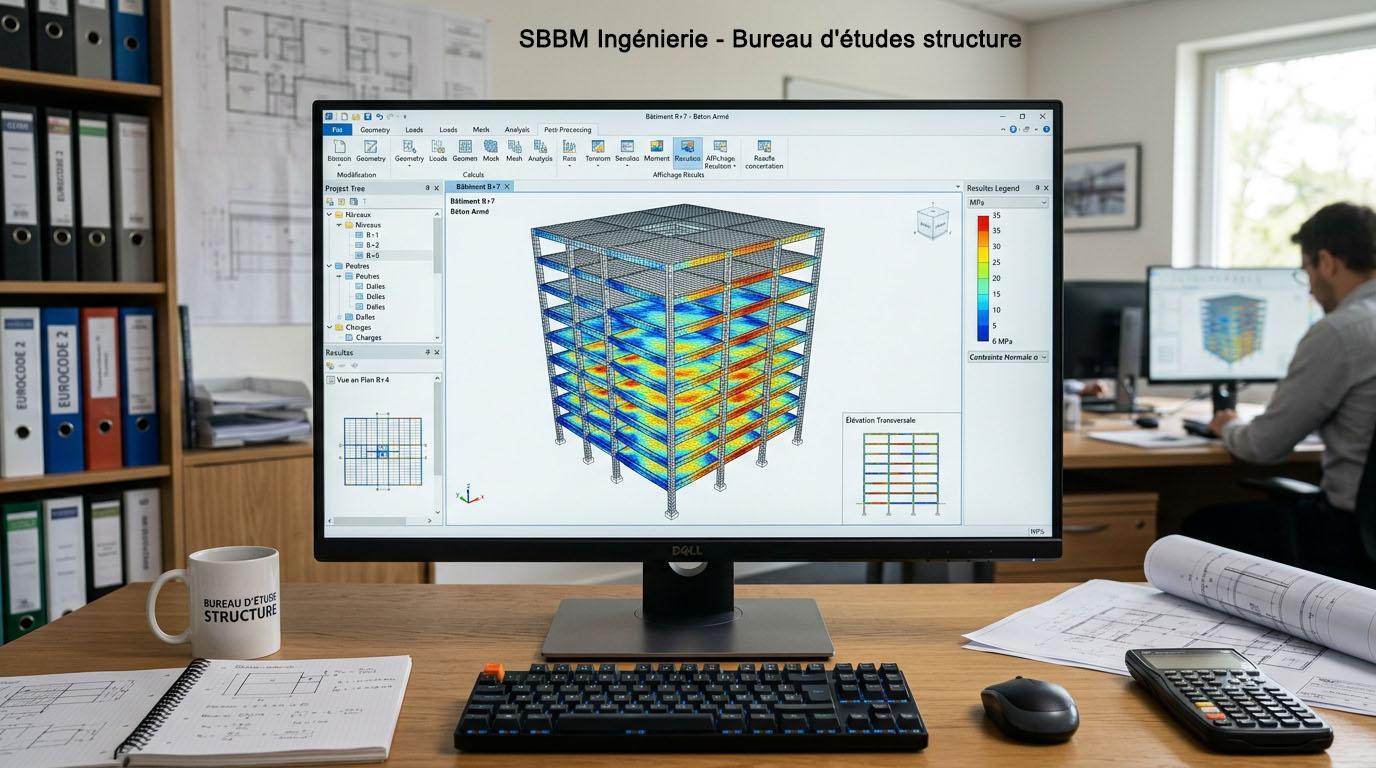Close the Bâtiment R+7 document tab
The image size is (1376, 768).
[x=507, y=187]
